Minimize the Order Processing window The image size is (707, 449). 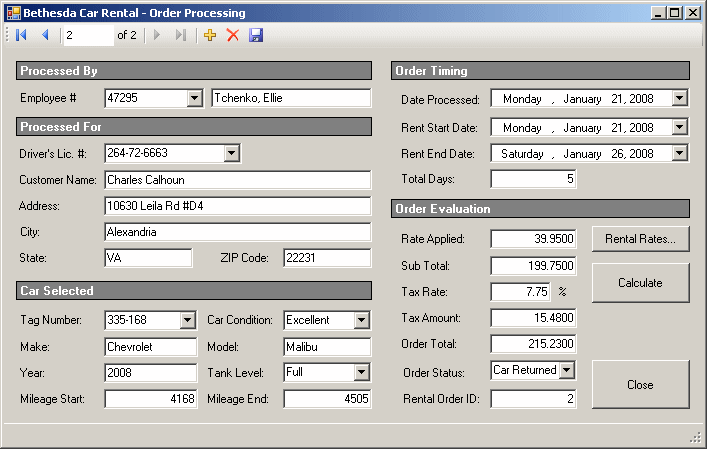[658, 13]
